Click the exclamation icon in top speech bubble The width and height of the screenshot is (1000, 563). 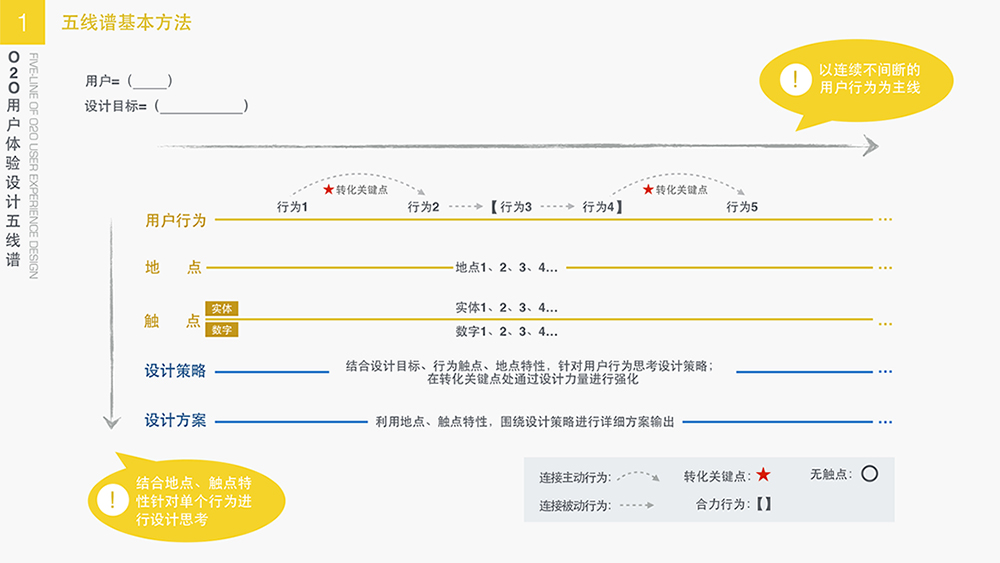[795, 80]
